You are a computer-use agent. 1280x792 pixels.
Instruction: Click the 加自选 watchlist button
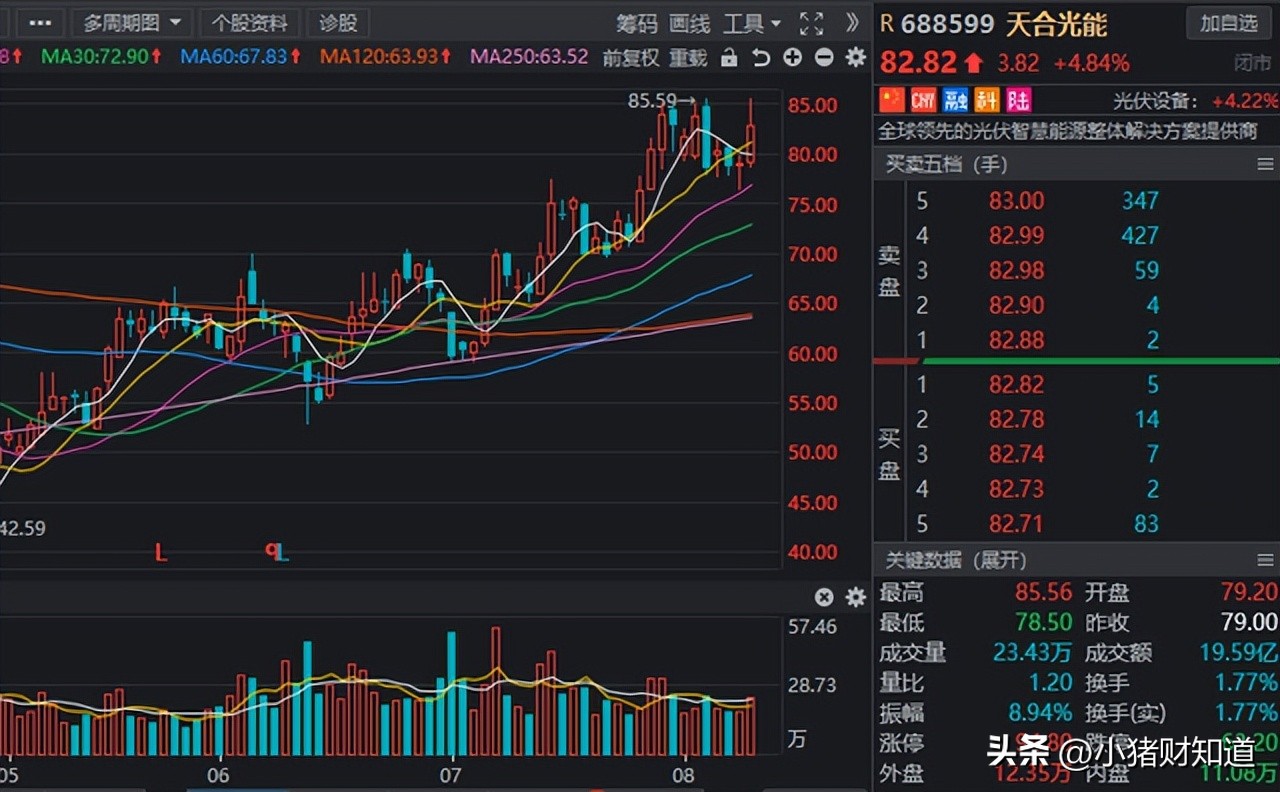1228,23
